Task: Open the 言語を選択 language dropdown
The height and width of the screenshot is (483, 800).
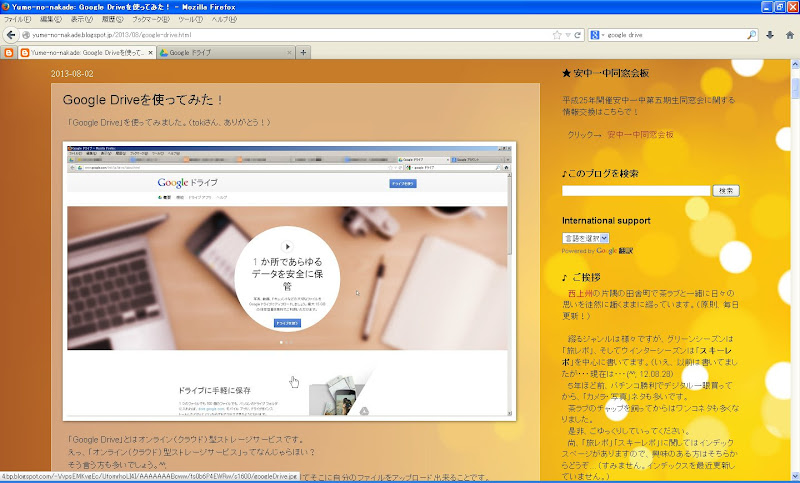Action: click(585, 238)
